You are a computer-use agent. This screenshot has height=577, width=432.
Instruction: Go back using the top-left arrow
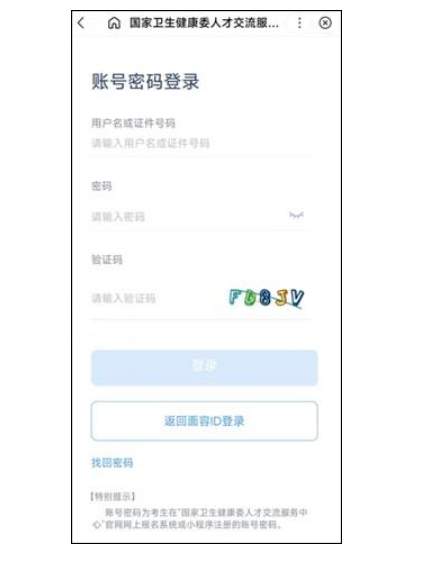pyautogui.click(x=81, y=23)
